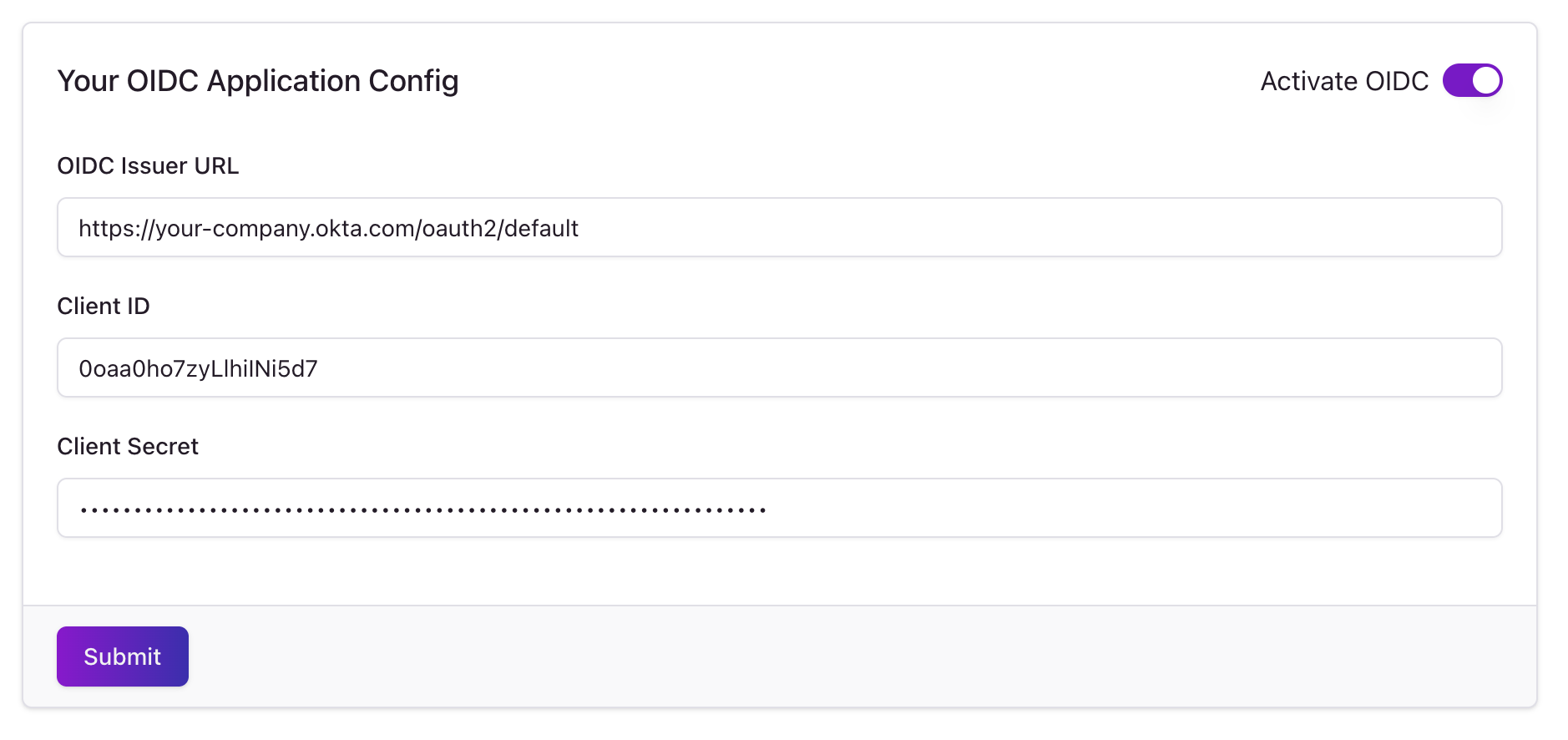The height and width of the screenshot is (740, 1568).
Task: Click the issuer URL text to edit it
Action: coord(329,227)
